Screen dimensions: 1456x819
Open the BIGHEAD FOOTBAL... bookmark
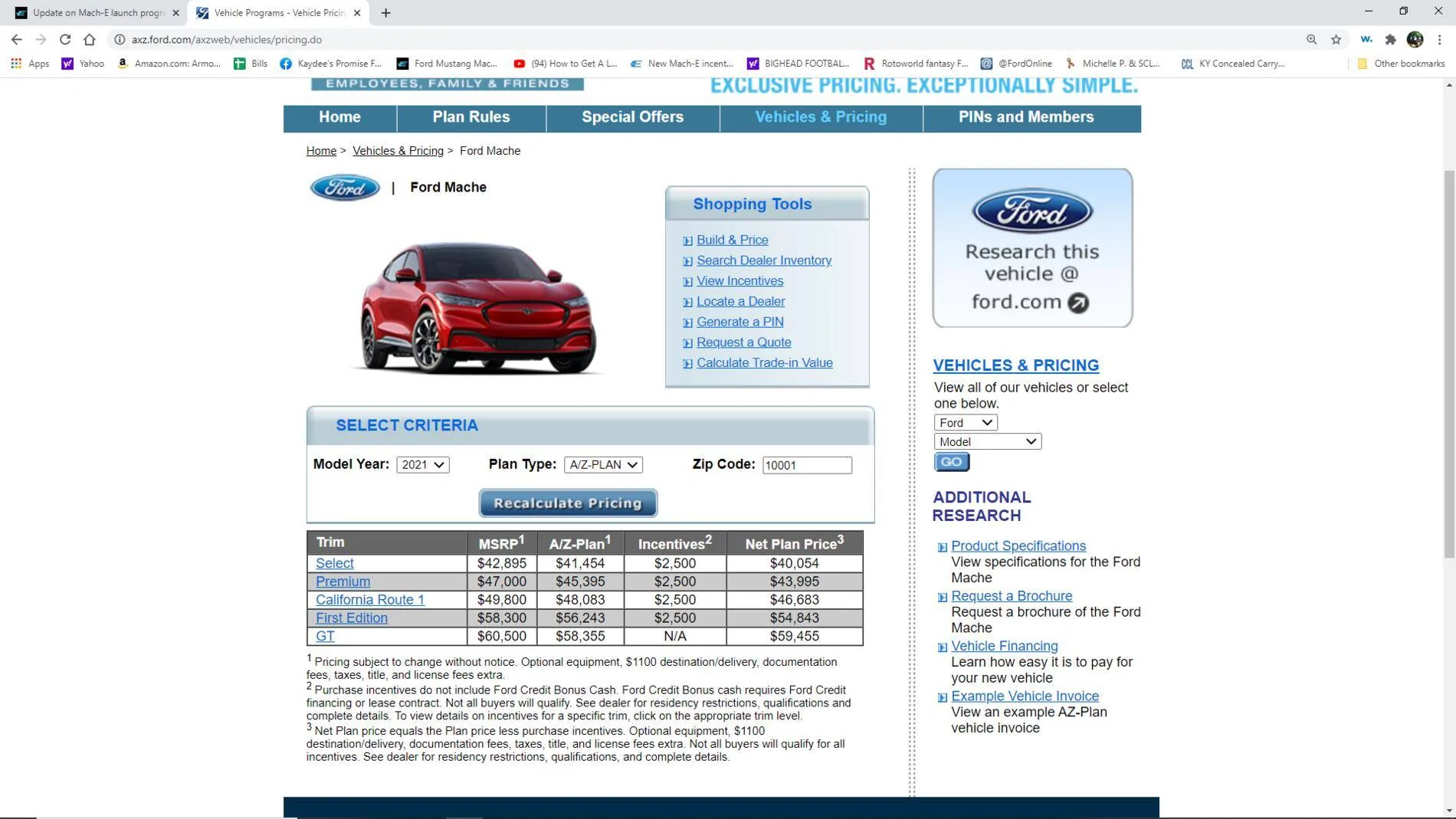(799, 64)
